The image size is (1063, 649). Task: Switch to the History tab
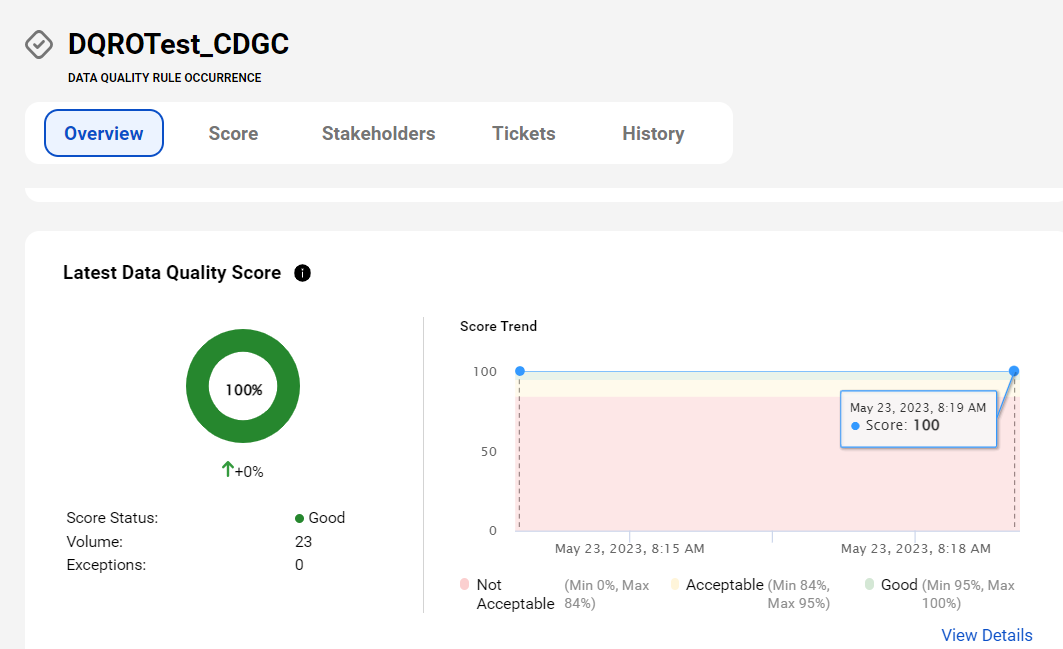(x=653, y=134)
